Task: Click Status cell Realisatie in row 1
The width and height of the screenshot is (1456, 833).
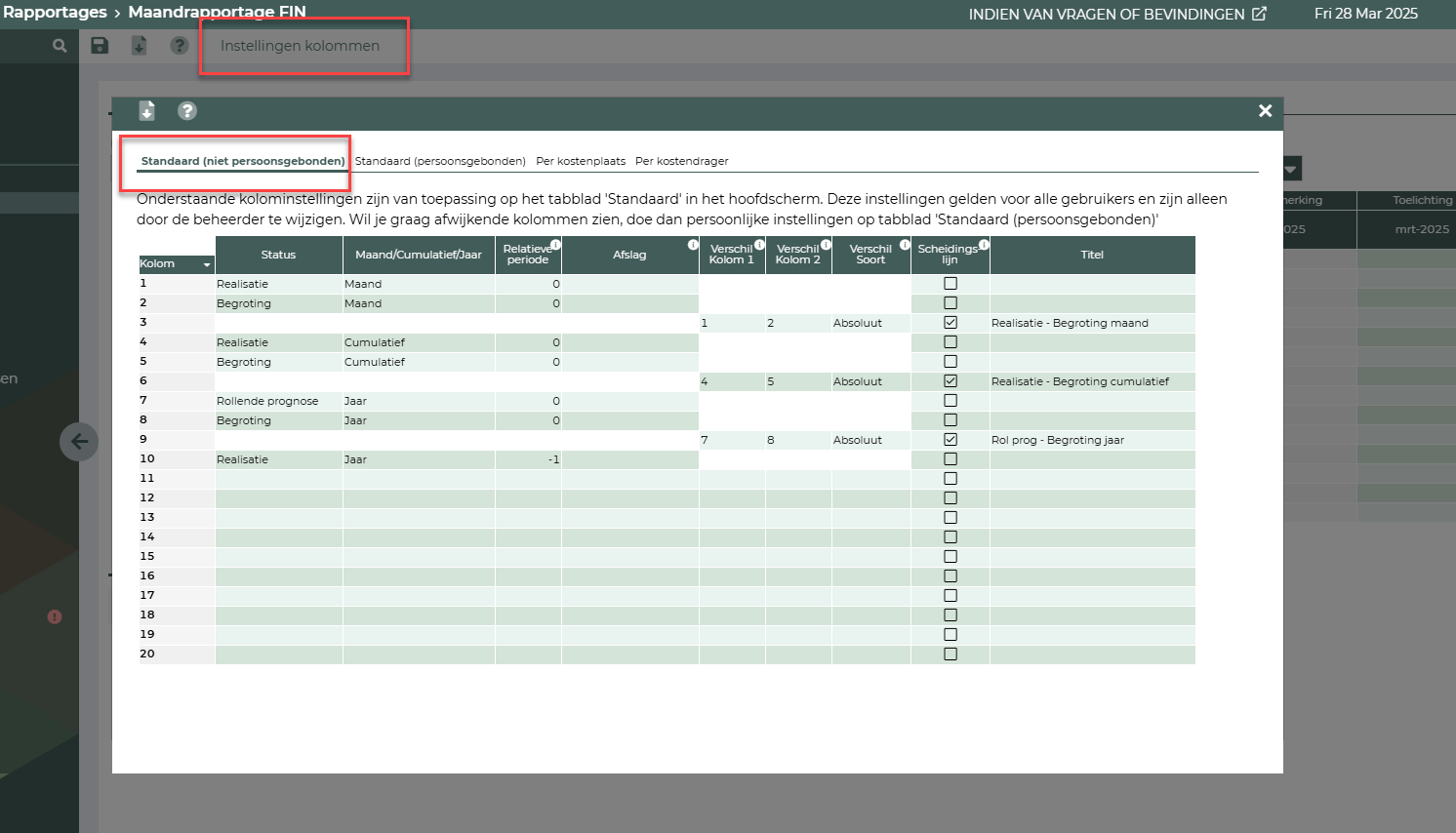Action: [278, 284]
